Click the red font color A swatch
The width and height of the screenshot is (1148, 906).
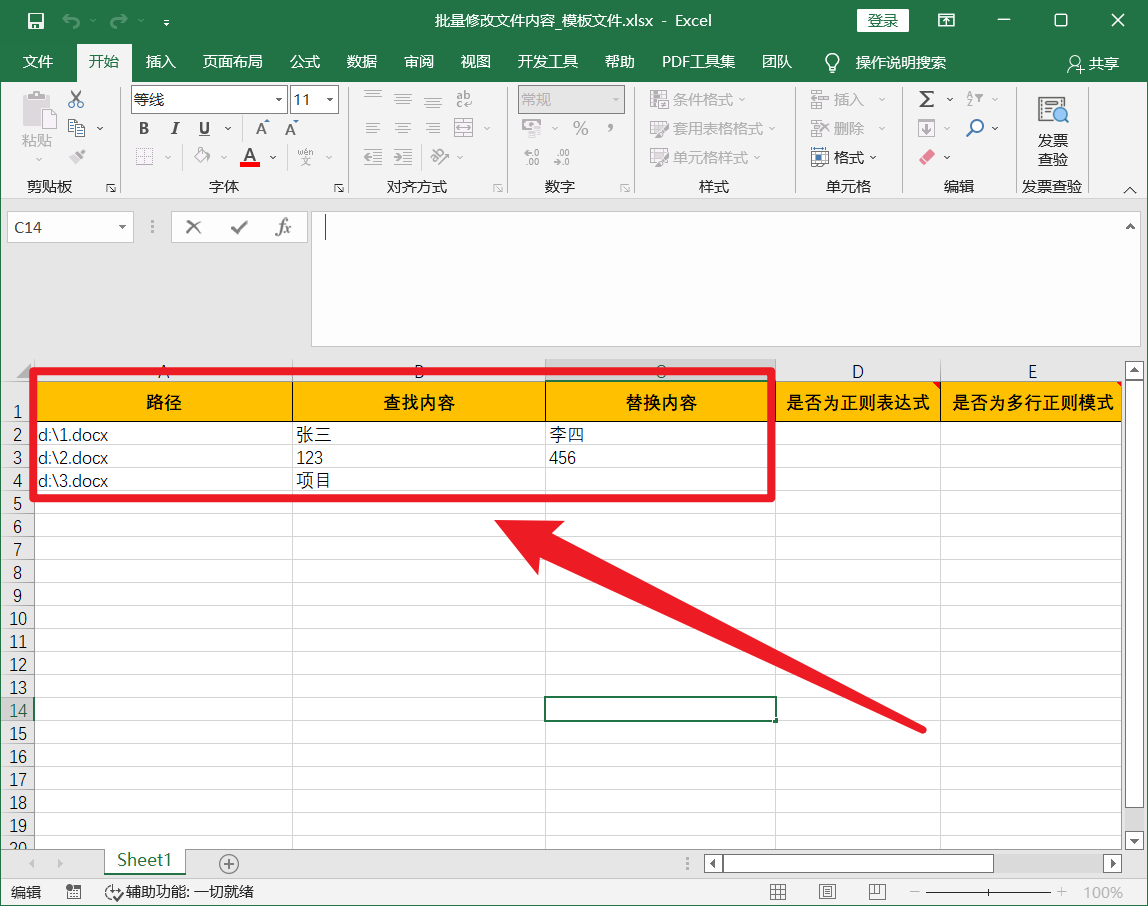point(250,157)
